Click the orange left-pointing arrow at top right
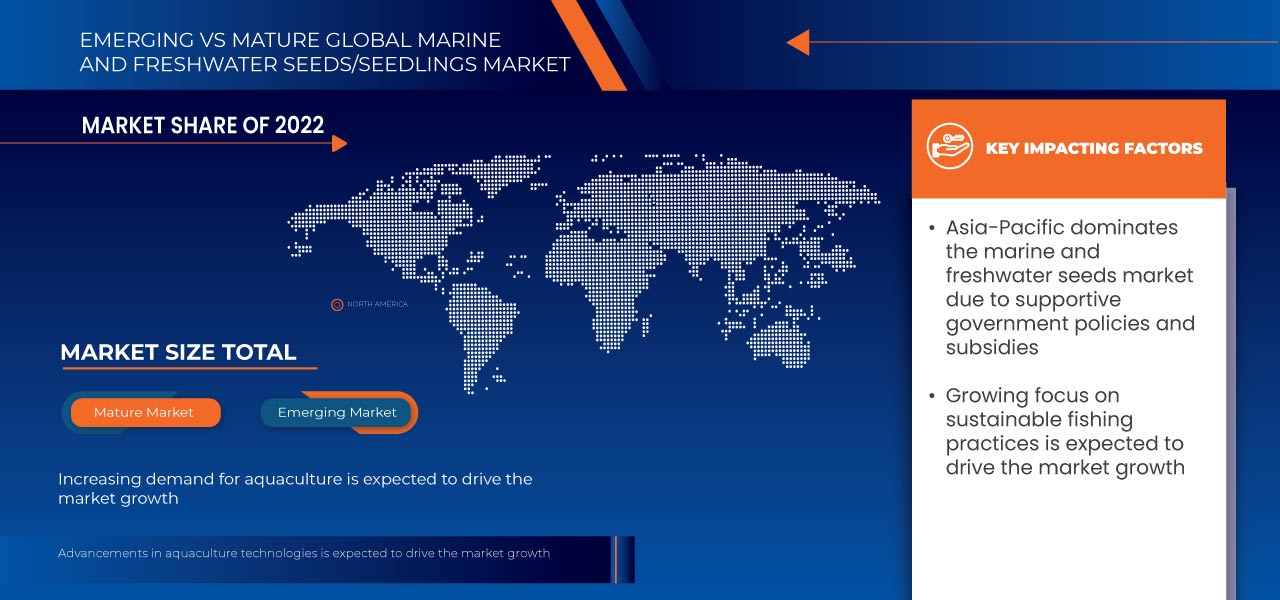The height and width of the screenshot is (600, 1280). [797, 42]
